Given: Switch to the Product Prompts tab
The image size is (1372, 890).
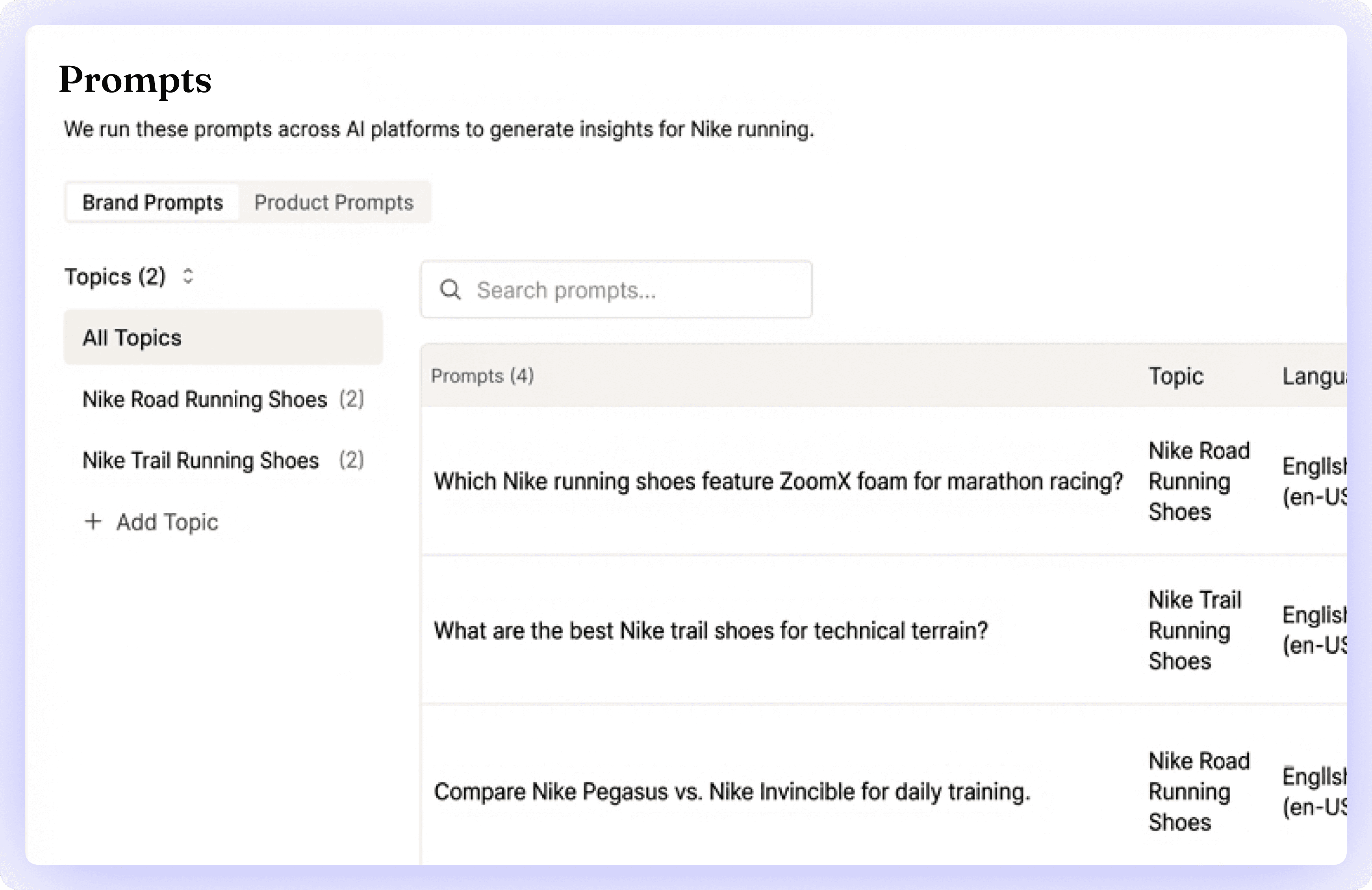Looking at the screenshot, I should (334, 202).
